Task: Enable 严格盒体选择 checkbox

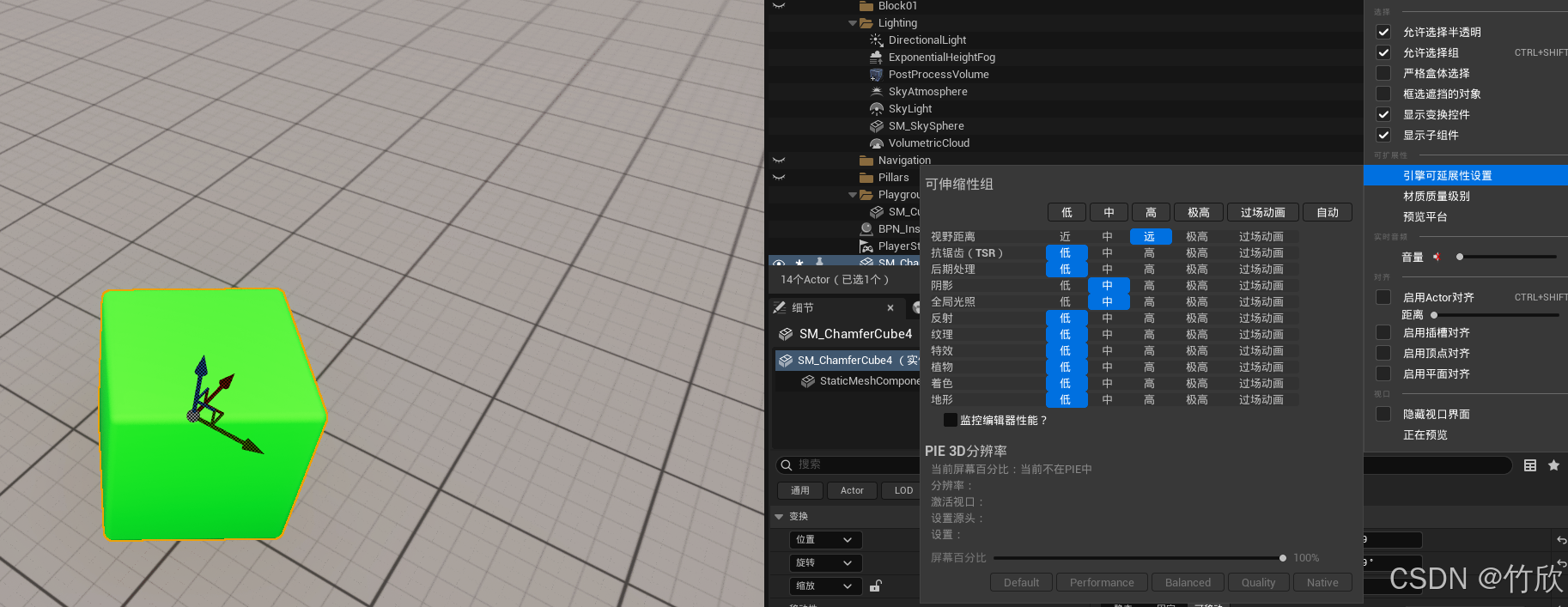Action: click(1383, 73)
